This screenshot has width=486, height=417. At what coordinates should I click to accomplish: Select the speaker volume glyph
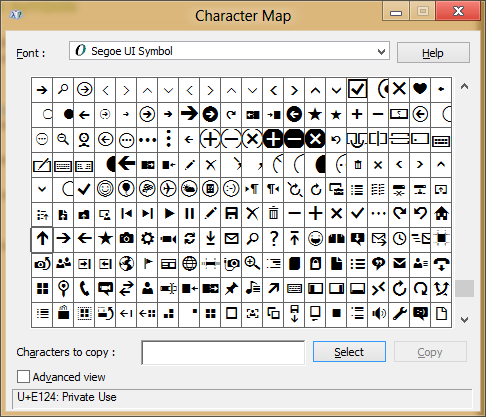click(x=378, y=313)
